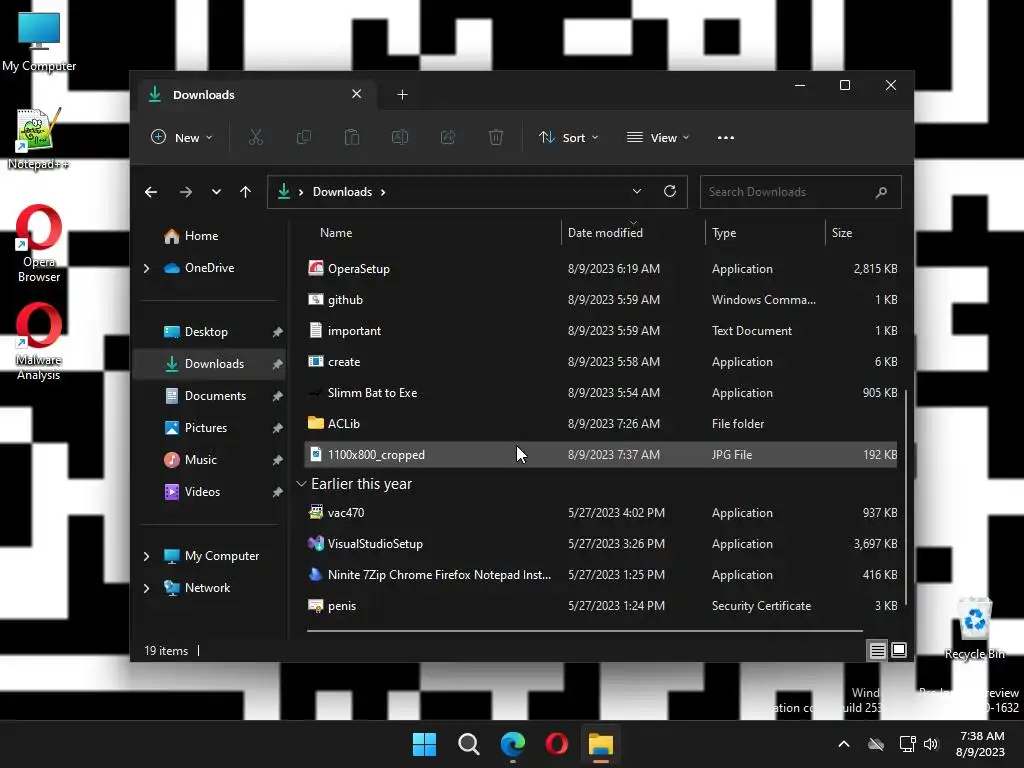
Task: Expand My Computer tree node
Action: (146, 556)
